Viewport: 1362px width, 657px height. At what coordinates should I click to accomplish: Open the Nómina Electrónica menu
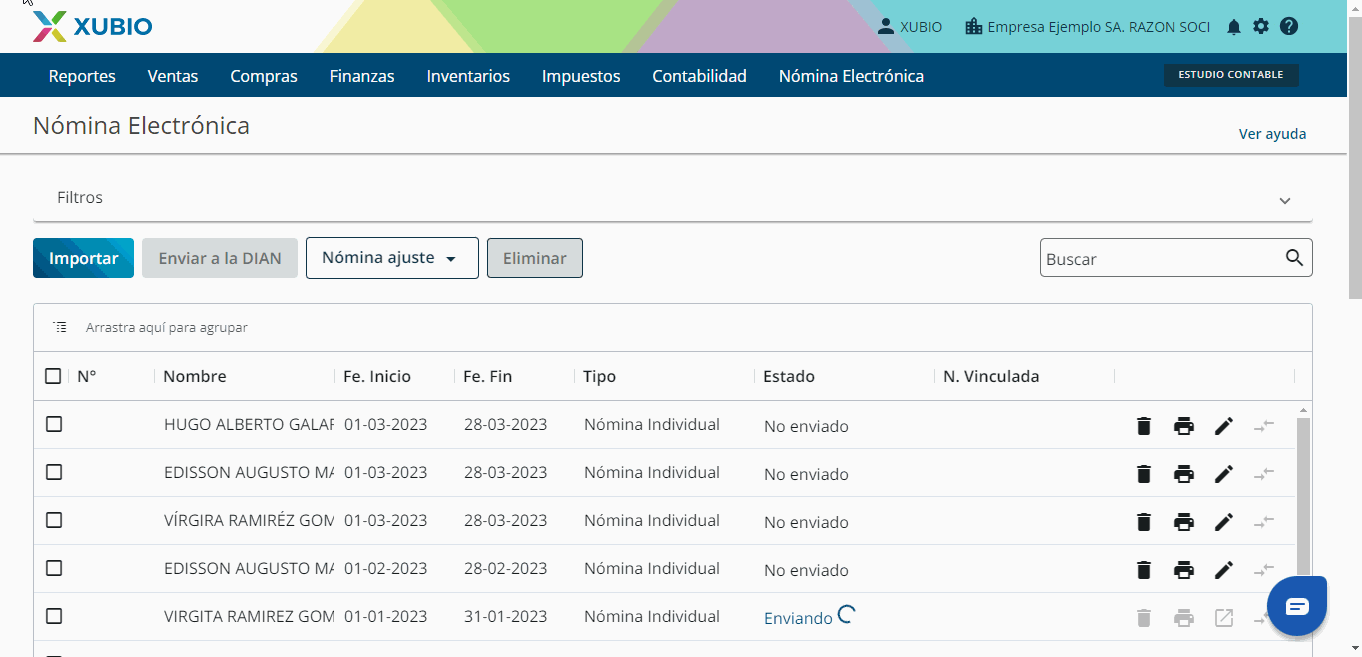[851, 76]
